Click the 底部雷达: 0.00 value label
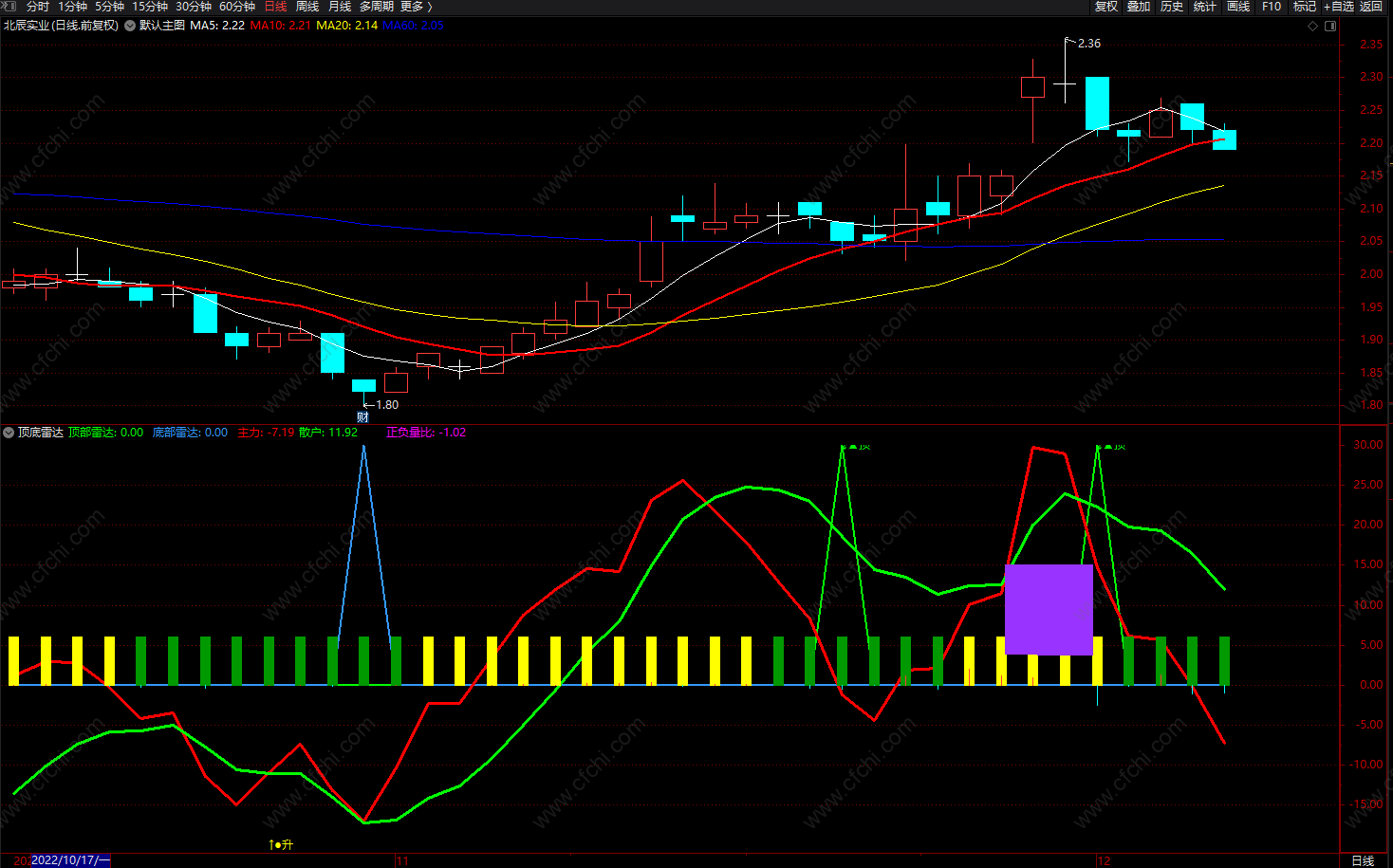This screenshot has height=868, width=1393. click(x=190, y=433)
